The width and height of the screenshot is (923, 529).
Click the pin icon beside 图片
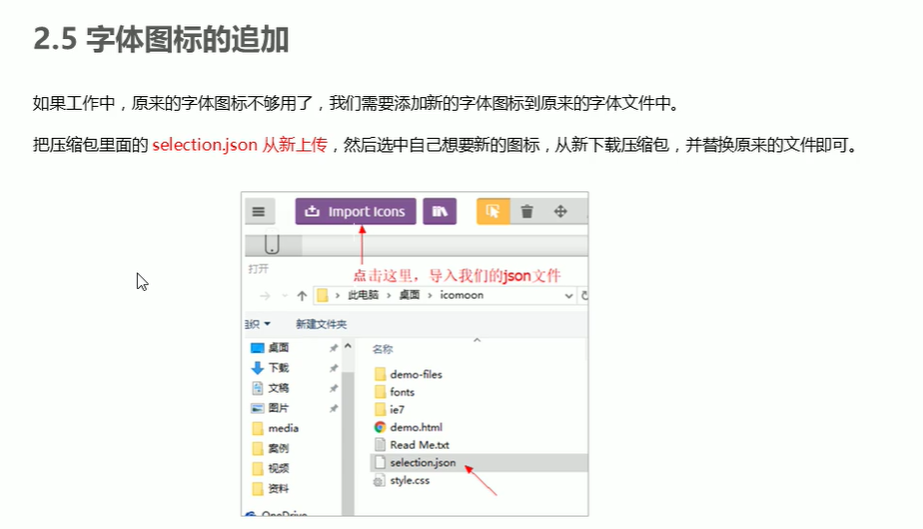pos(333,408)
